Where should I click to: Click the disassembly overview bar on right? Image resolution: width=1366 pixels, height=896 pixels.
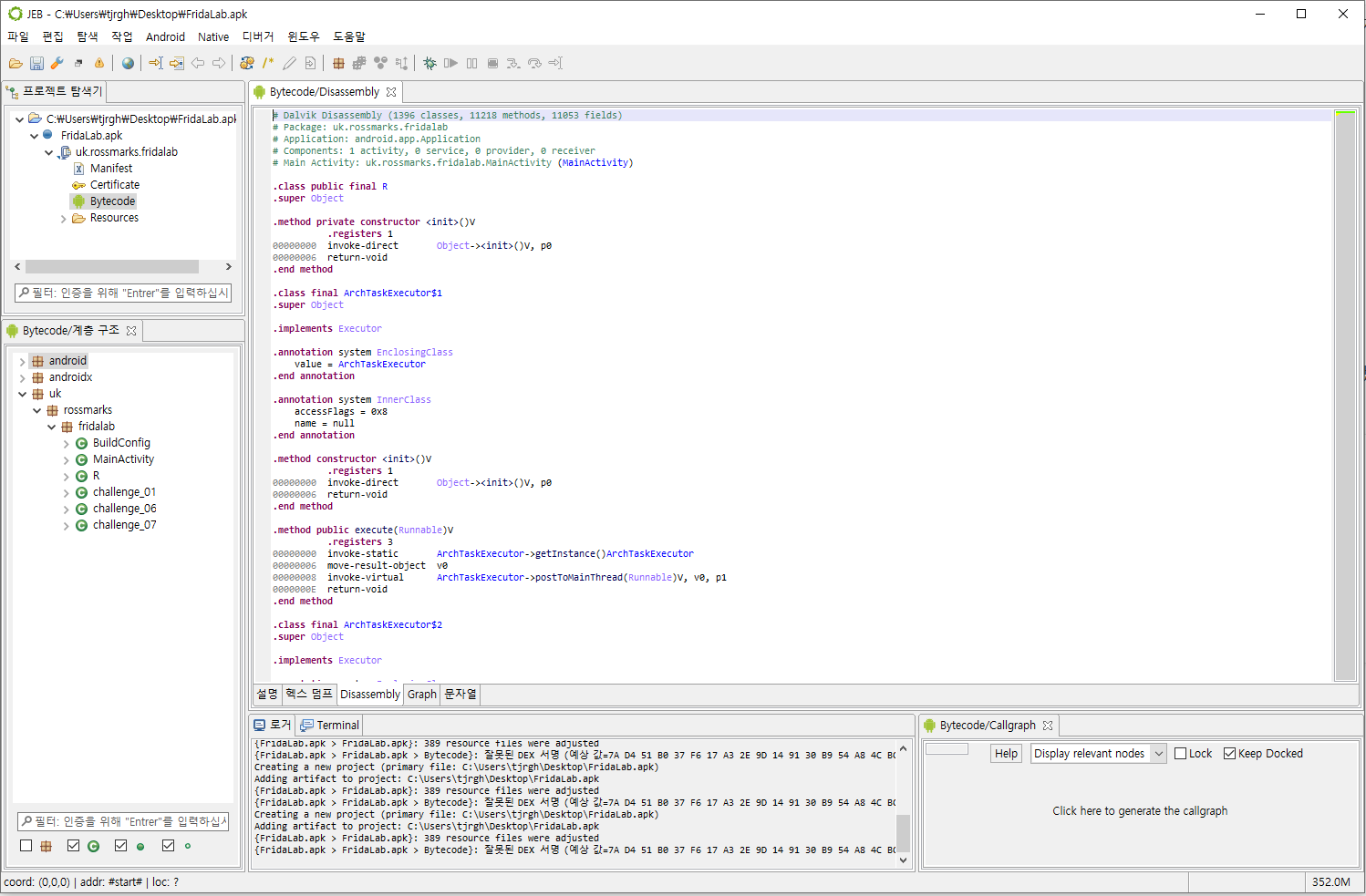[1345, 396]
